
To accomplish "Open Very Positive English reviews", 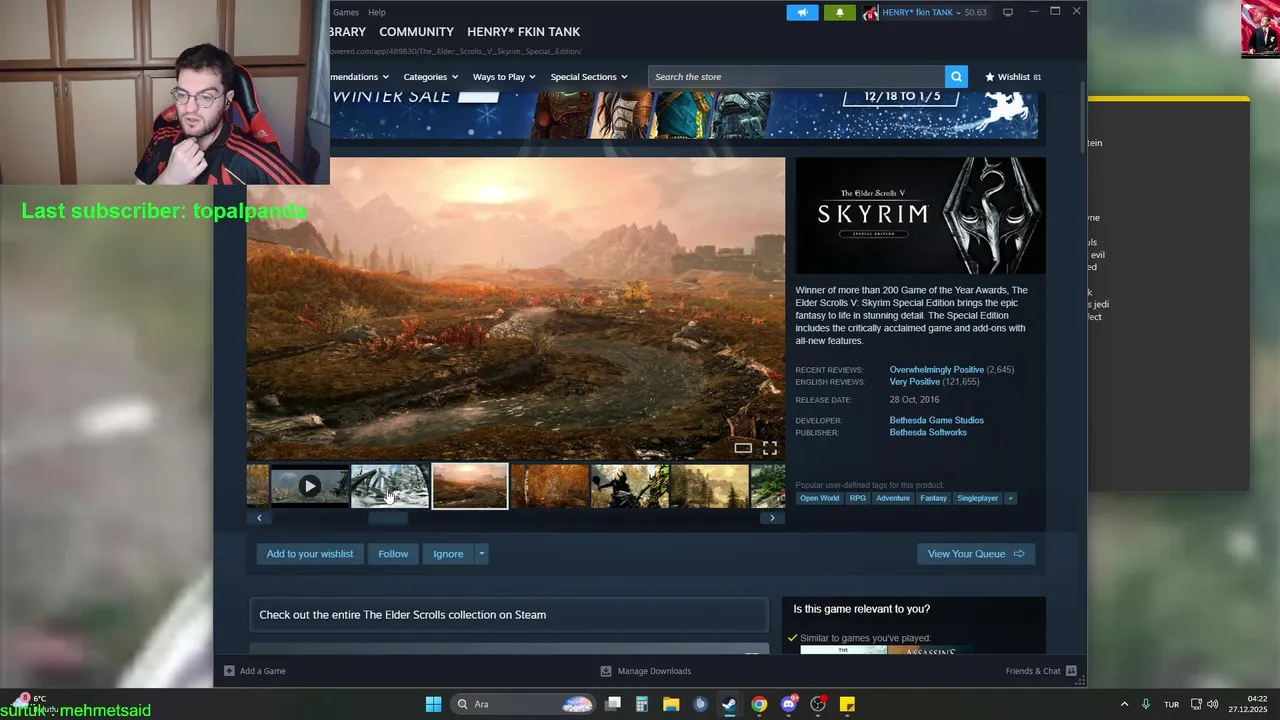I will pos(915,382).
